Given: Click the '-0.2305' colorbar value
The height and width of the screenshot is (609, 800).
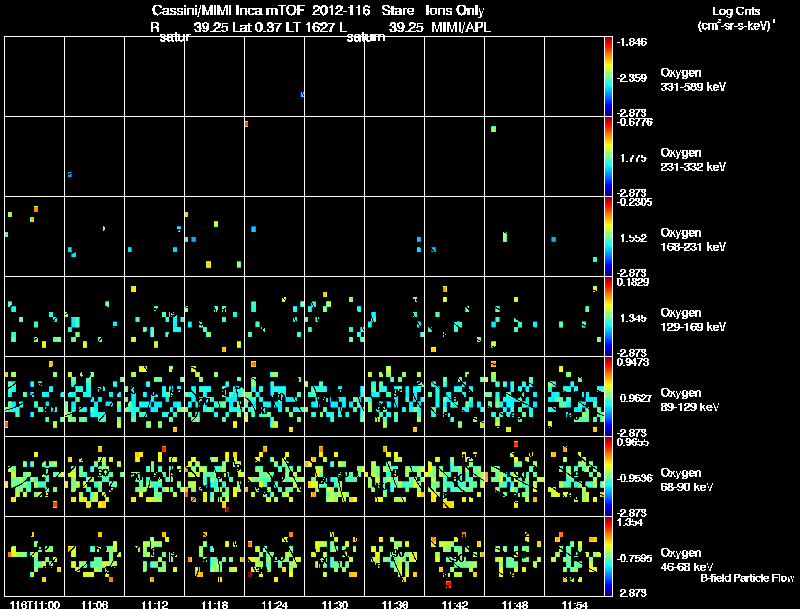Looking at the screenshot, I should 634,201.
